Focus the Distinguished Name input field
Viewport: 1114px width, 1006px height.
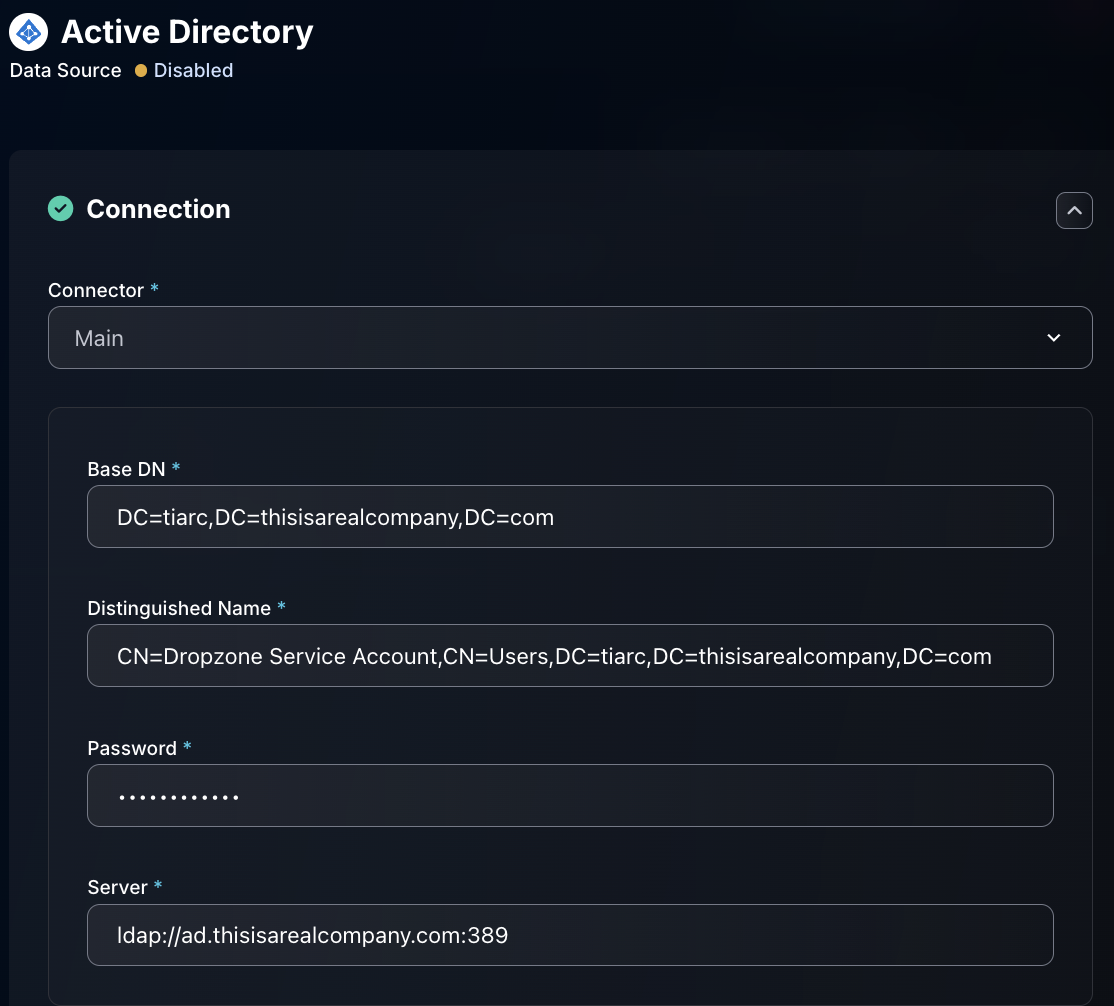coord(569,656)
